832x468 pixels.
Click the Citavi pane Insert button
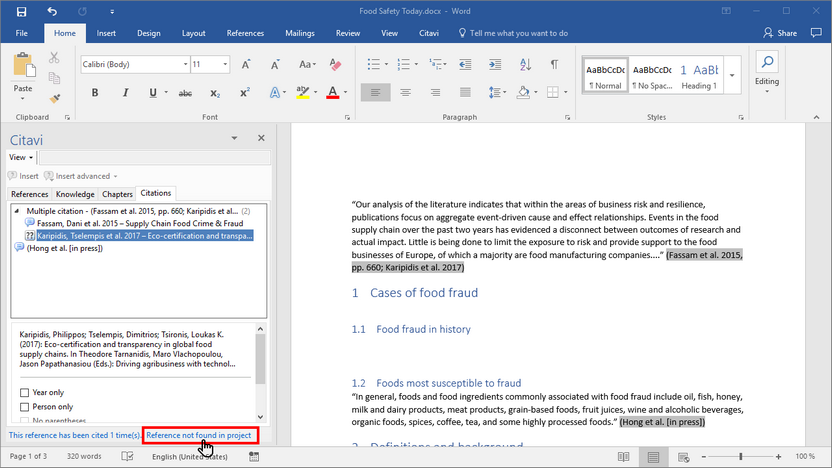click(x=23, y=176)
